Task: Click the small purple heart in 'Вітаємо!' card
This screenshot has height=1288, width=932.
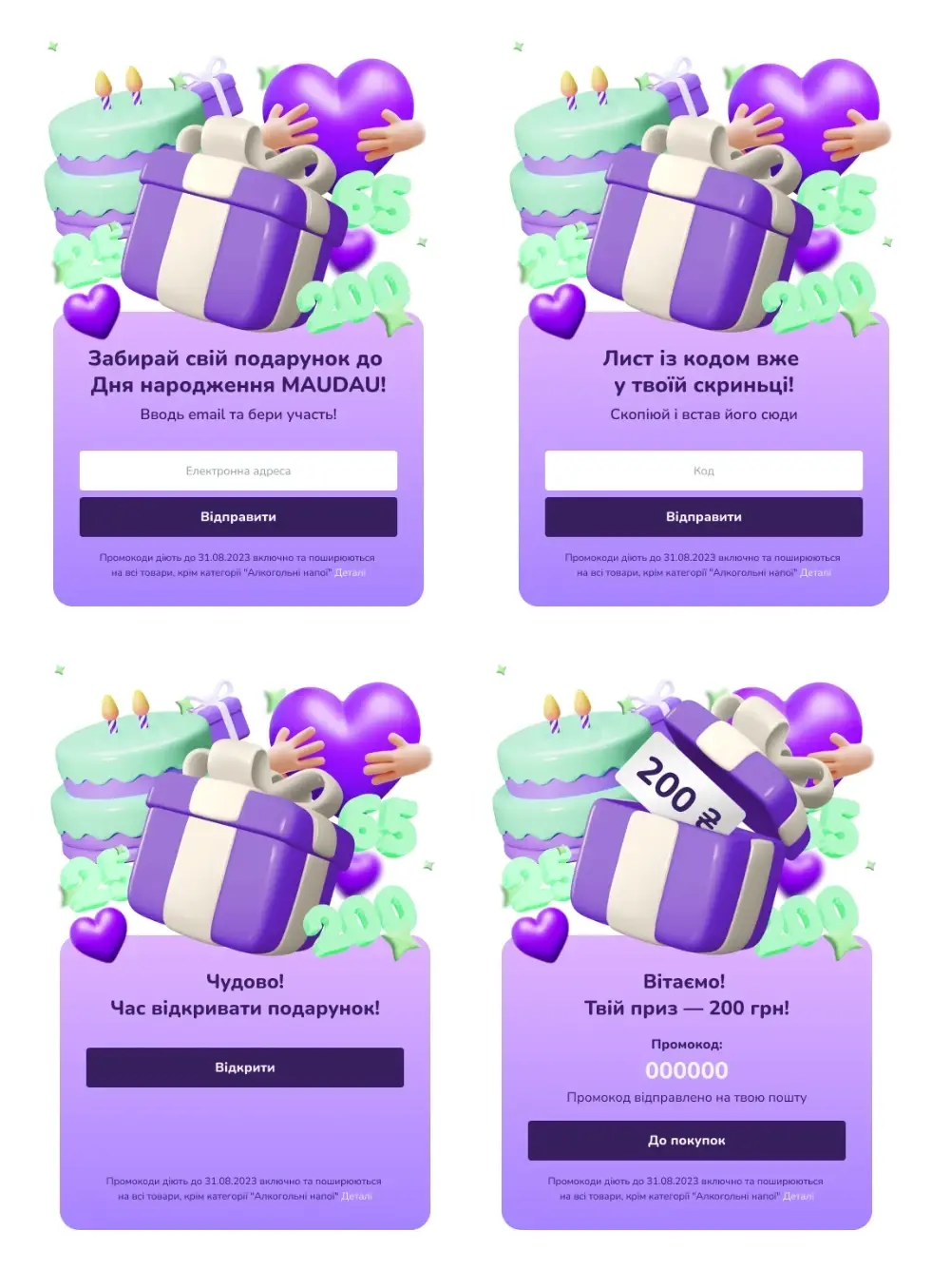Action: [540, 935]
